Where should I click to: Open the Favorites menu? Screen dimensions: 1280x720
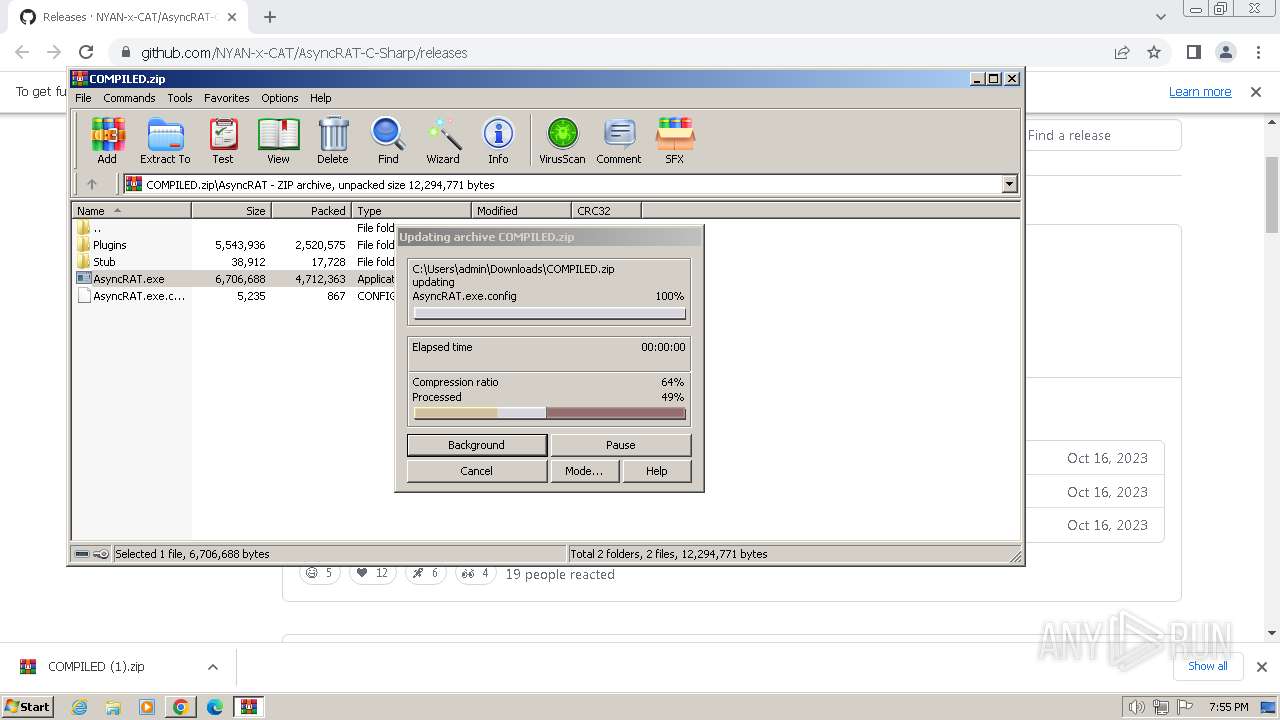pyautogui.click(x=227, y=98)
